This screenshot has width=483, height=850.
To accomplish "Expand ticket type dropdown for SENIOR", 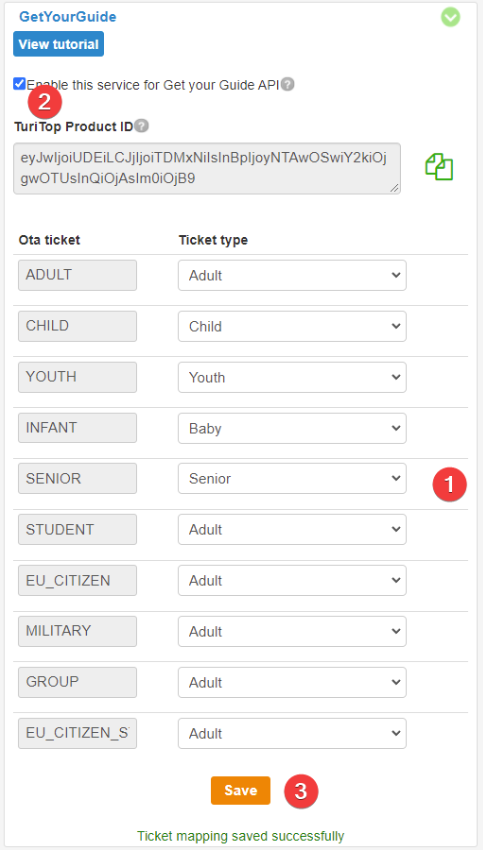I will pyautogui.click(x=292, y=479).
